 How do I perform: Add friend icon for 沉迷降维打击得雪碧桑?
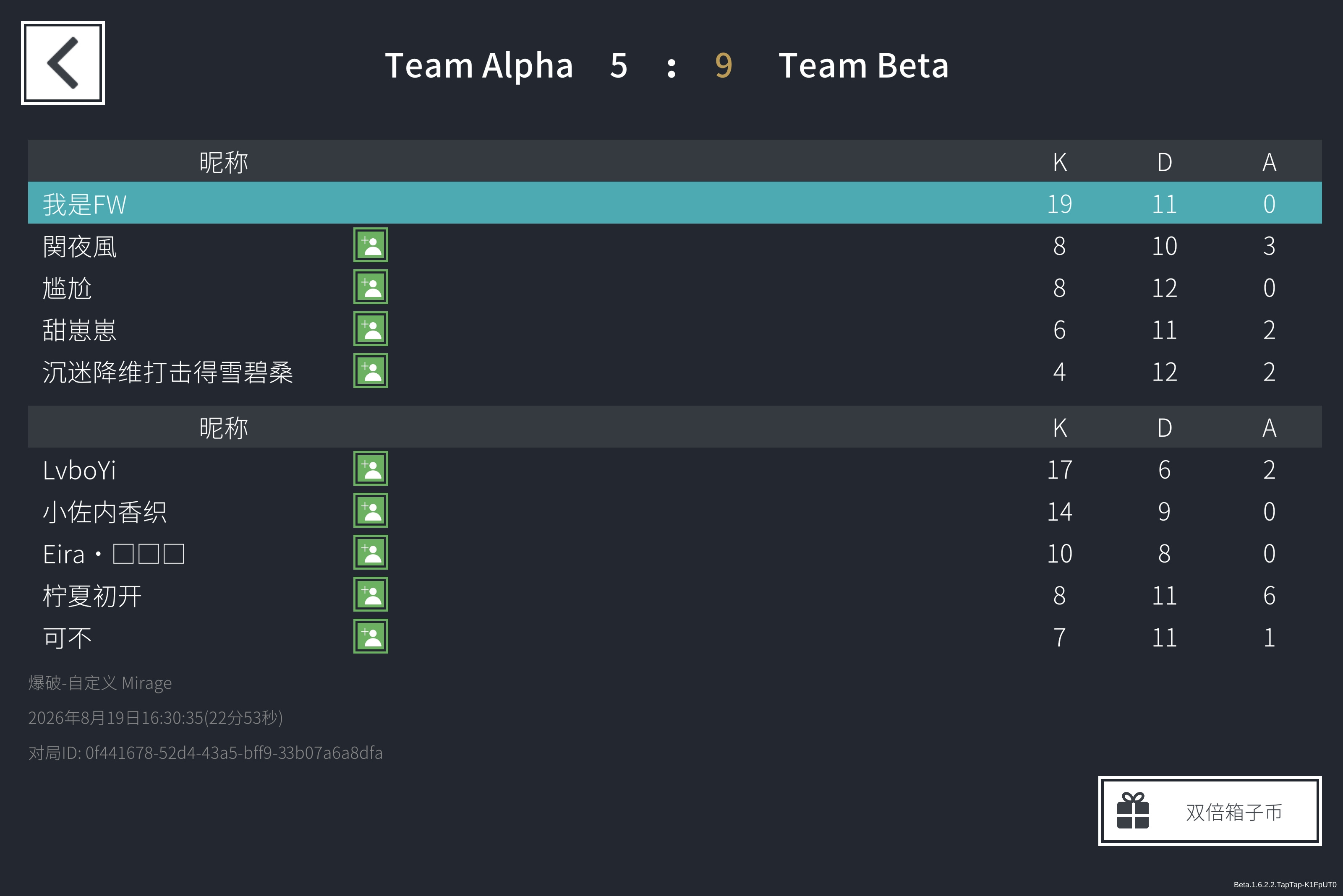tap(371, 371)
